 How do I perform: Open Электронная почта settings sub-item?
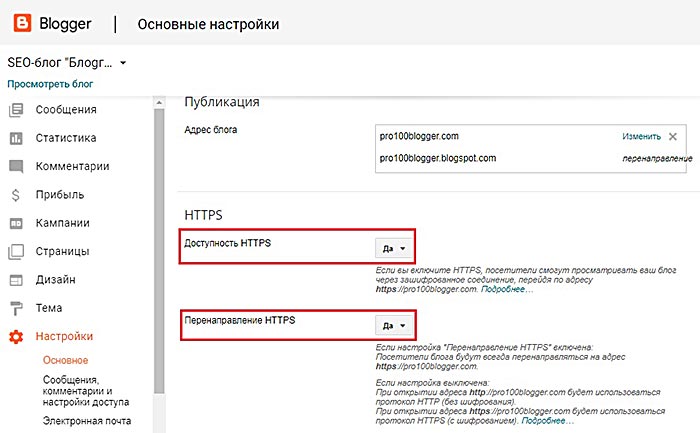pyautogui.click(x=87, y=421)
